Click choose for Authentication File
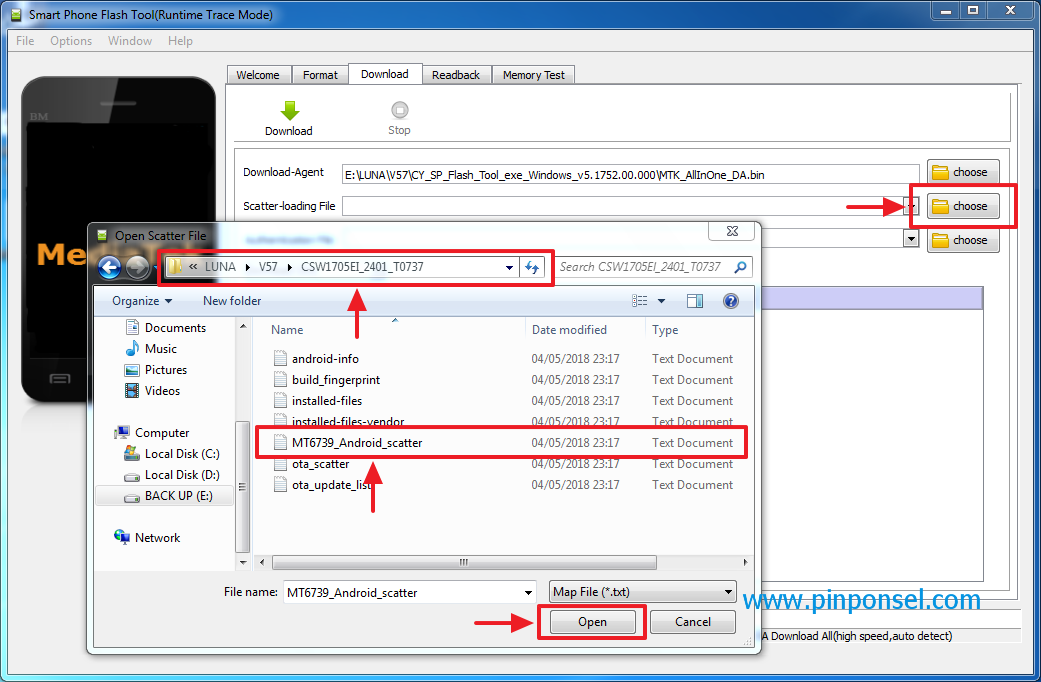Viewport: 1041px width, 682px height. click(963, 240)
